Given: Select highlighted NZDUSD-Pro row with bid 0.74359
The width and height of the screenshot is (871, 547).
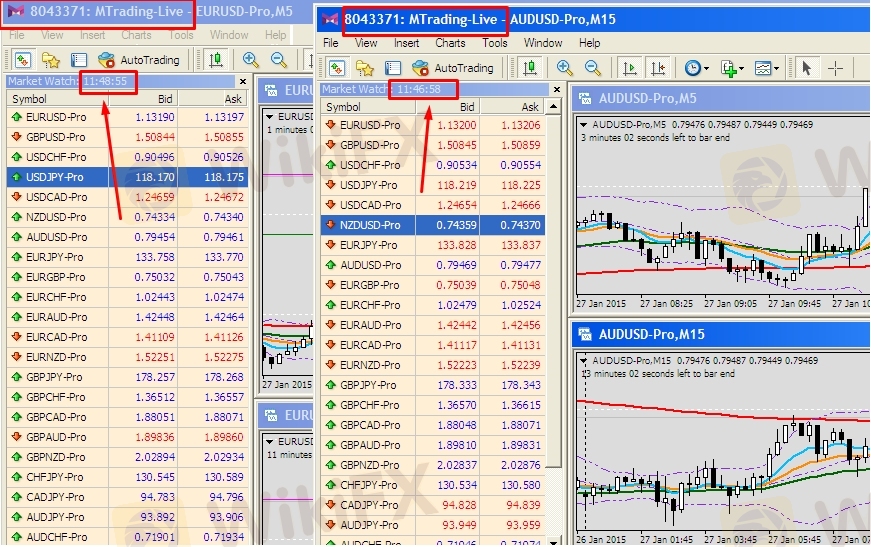Looking at the screenshot, I should point(433,225).
